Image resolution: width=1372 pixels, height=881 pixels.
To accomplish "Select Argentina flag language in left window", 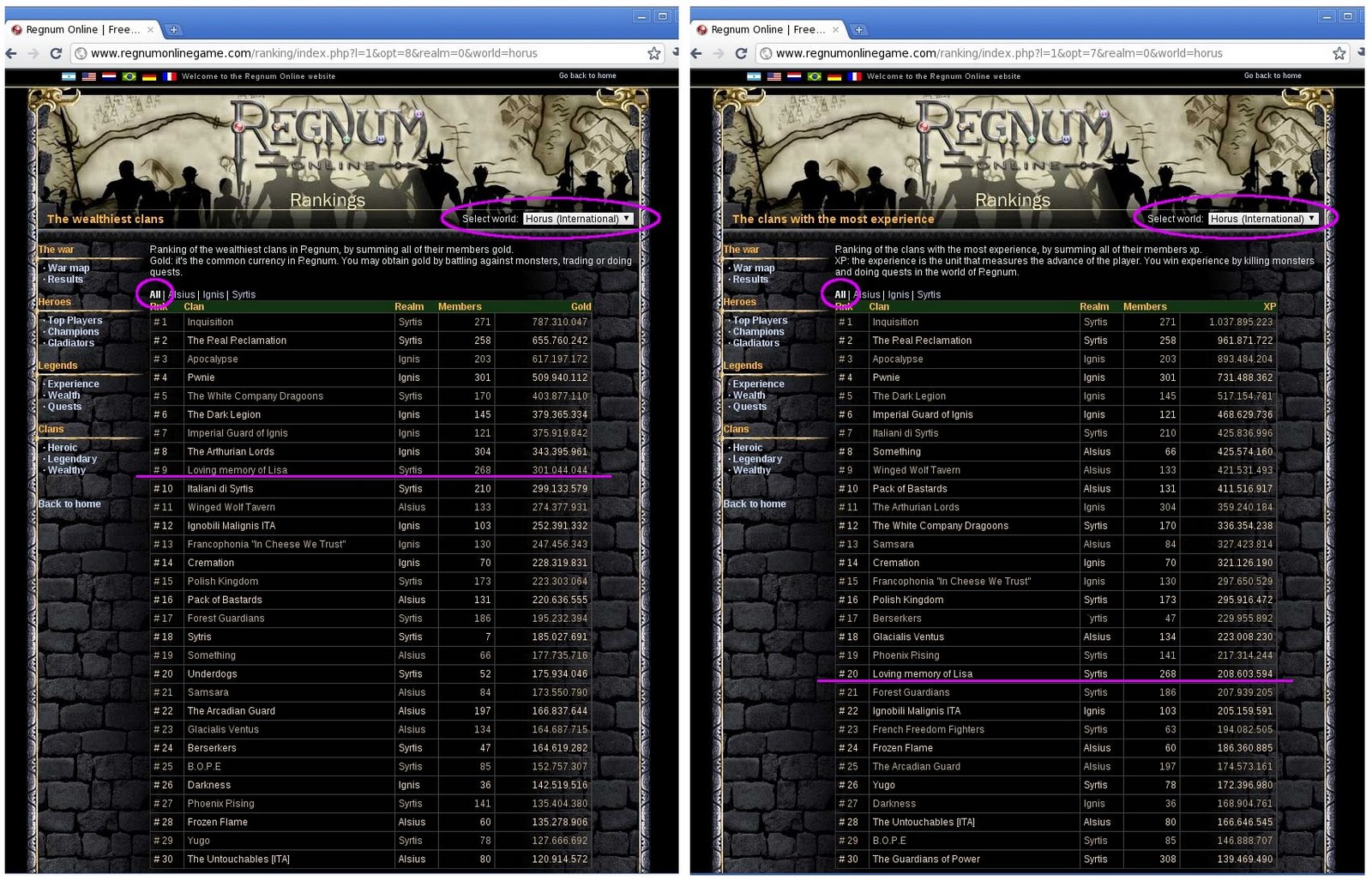I will (69, 76).
